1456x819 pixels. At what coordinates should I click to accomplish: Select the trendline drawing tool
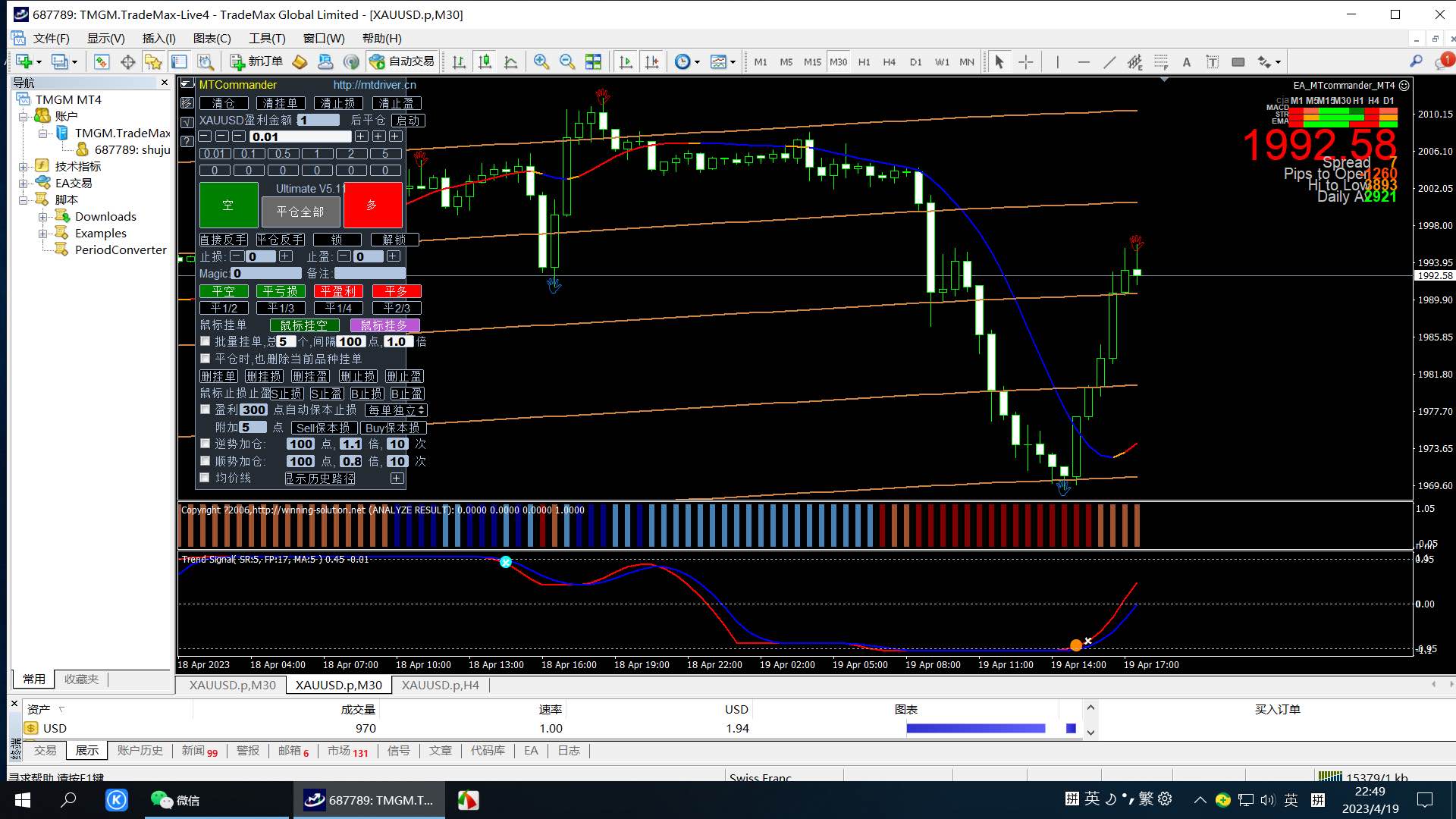[x=1109, y=61]
